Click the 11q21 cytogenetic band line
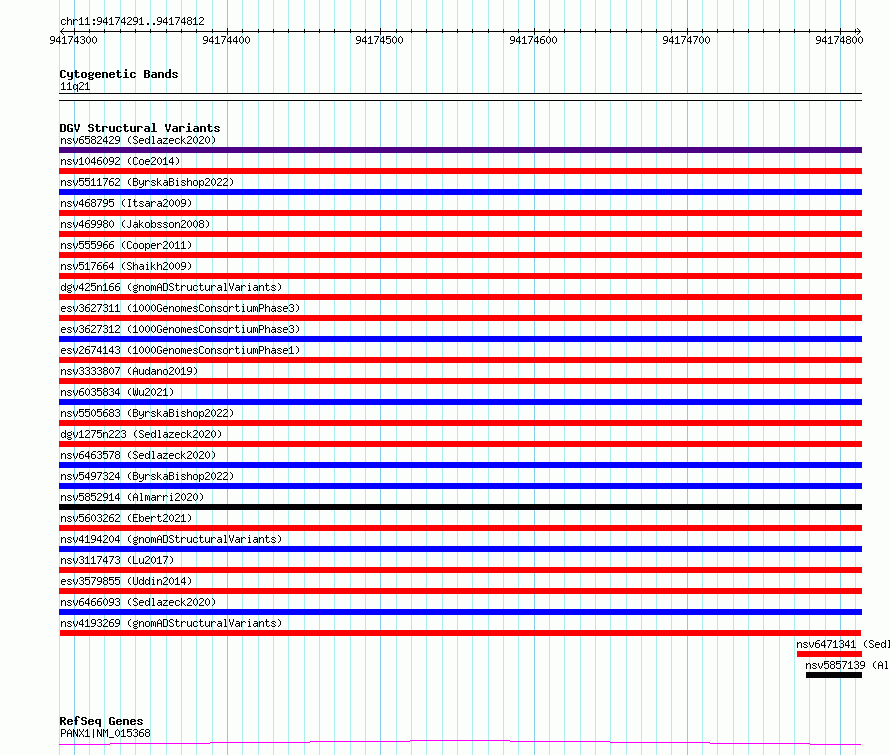The image size is (890, 755). click(460, 97)
